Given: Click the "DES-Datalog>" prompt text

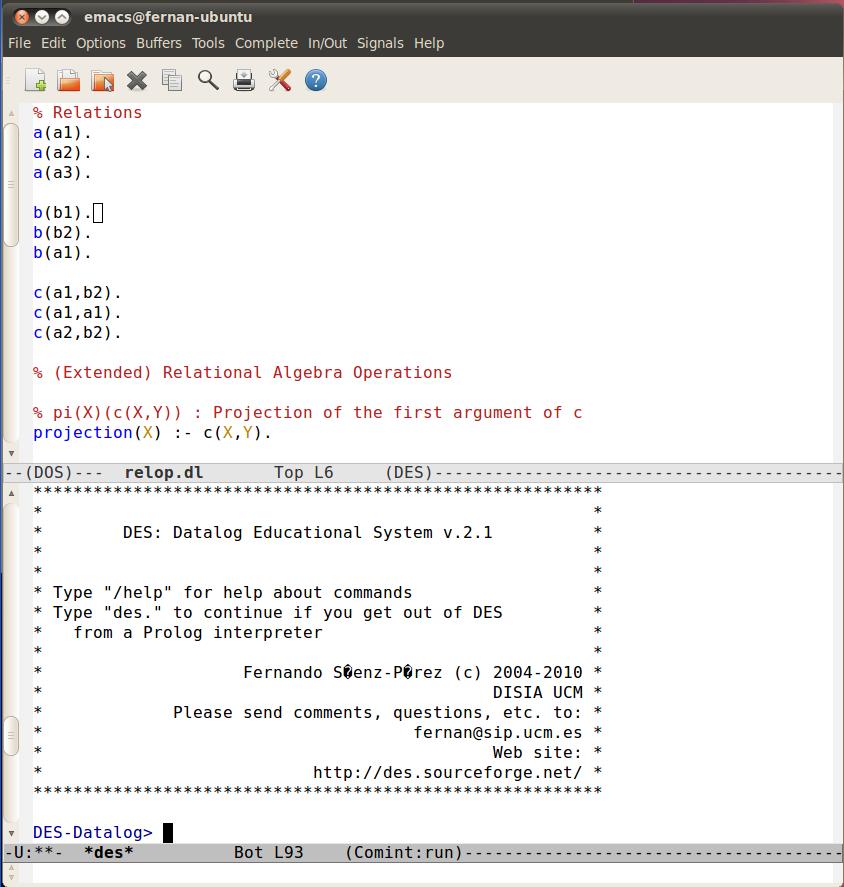Looking at the screenshot, I should pos(93,833).
